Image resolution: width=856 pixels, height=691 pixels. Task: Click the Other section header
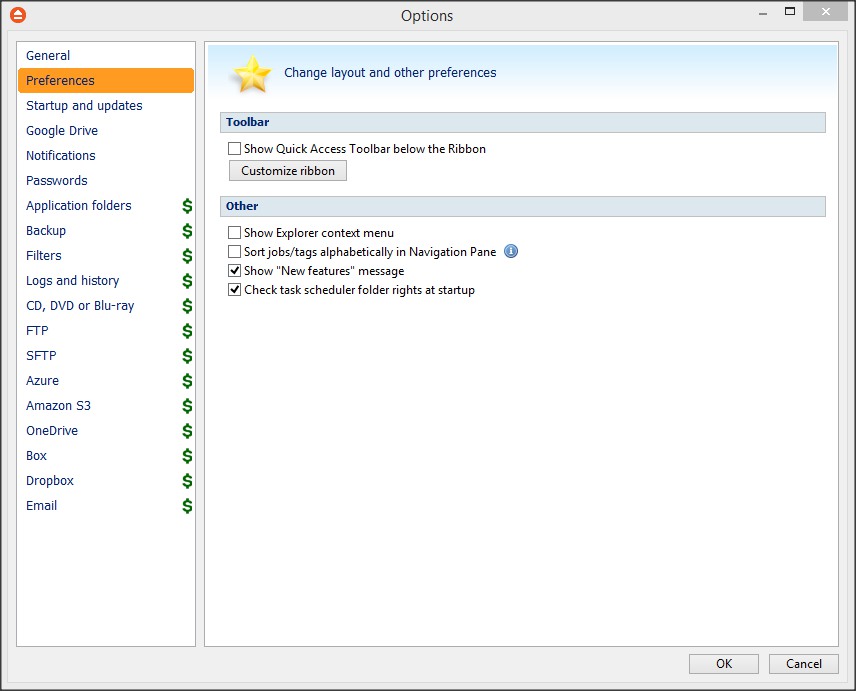522,206
